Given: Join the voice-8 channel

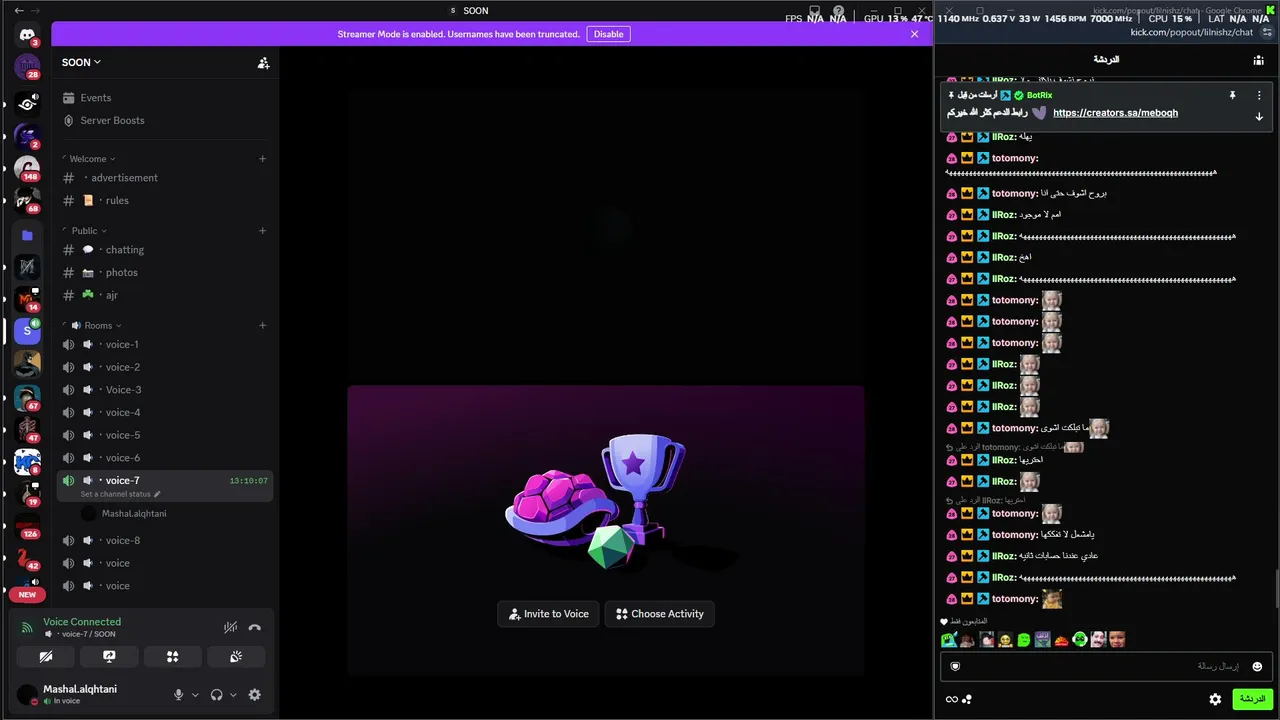Looking at the screenshot, I should pyautogui.click(x=165, y=540).
